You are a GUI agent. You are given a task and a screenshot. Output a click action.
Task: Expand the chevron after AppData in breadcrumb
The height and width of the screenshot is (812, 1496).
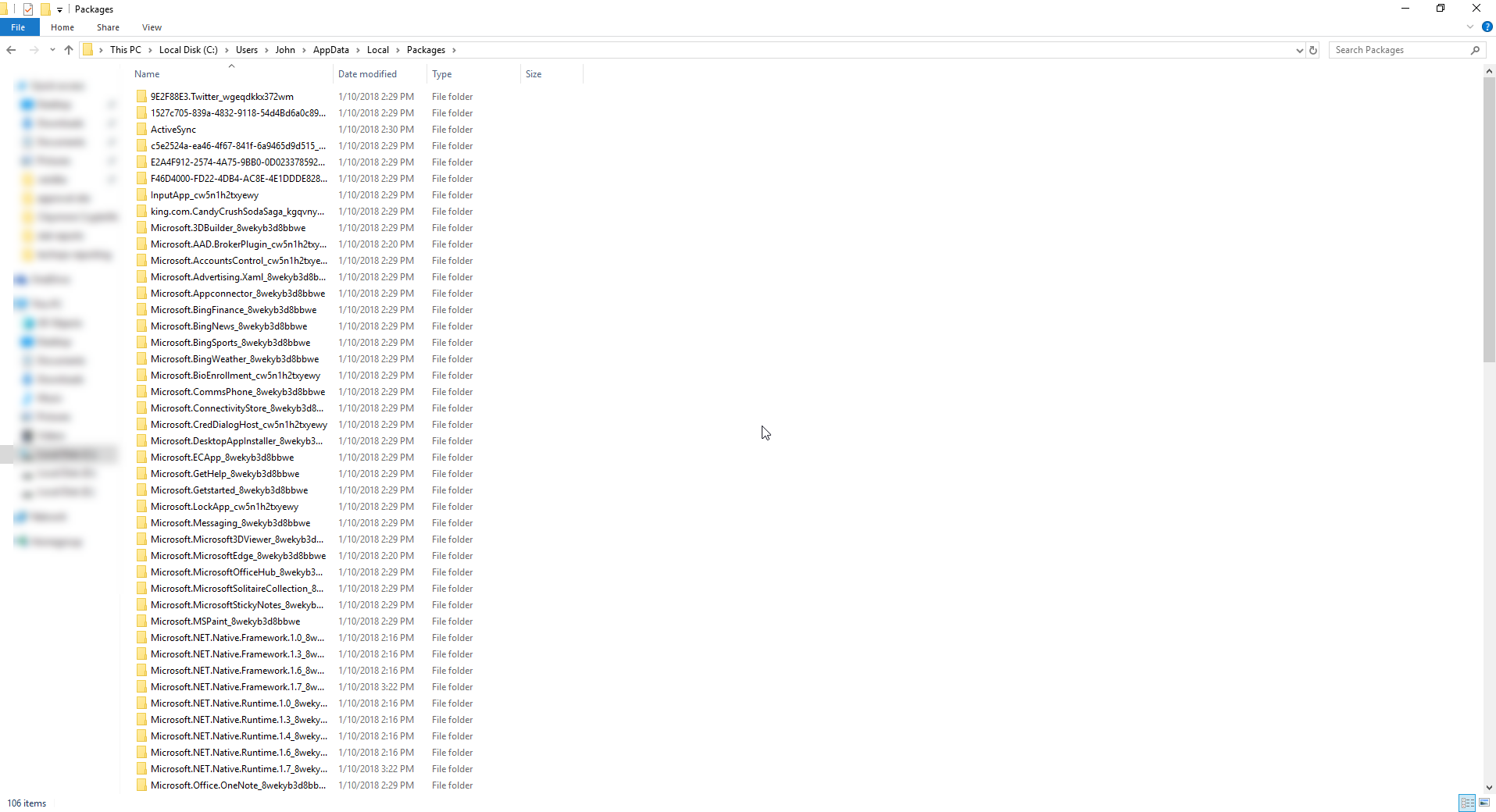pos(358,50)
